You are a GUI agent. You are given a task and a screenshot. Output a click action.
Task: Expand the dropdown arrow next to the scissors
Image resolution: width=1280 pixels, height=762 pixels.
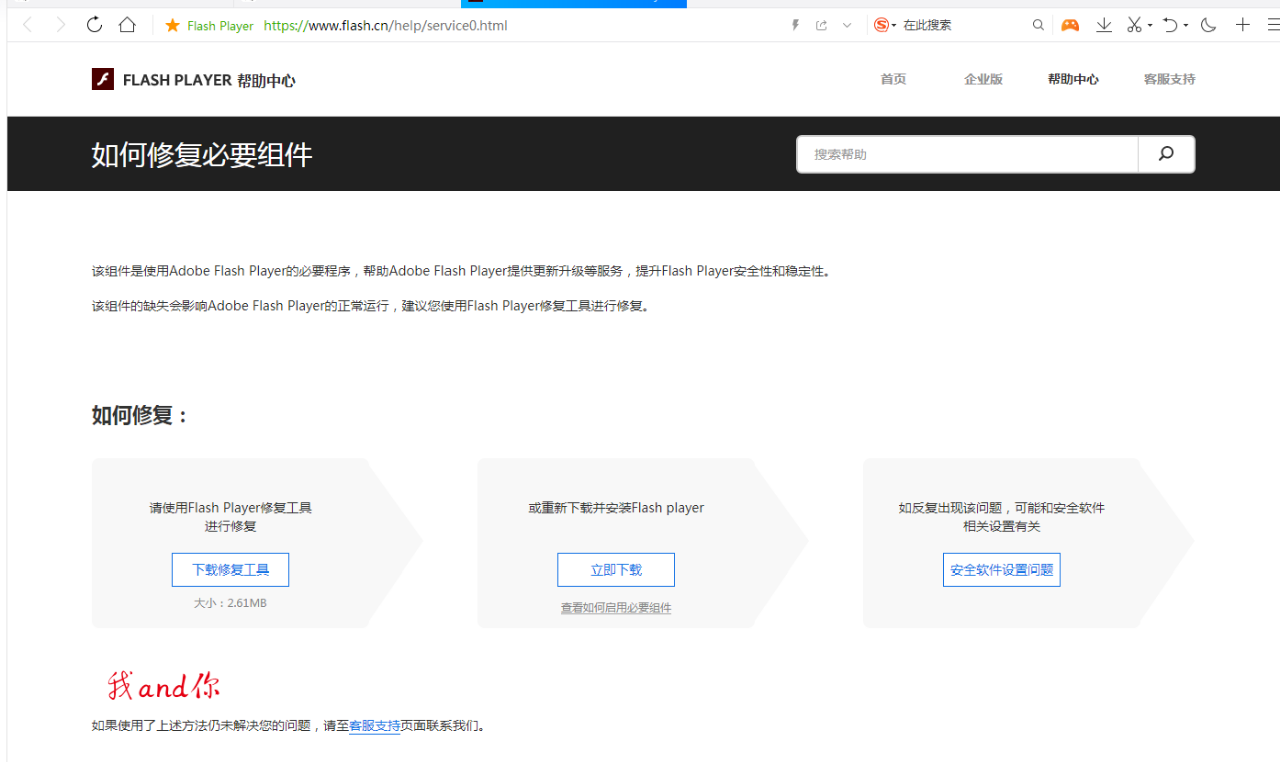point(1150,25)
